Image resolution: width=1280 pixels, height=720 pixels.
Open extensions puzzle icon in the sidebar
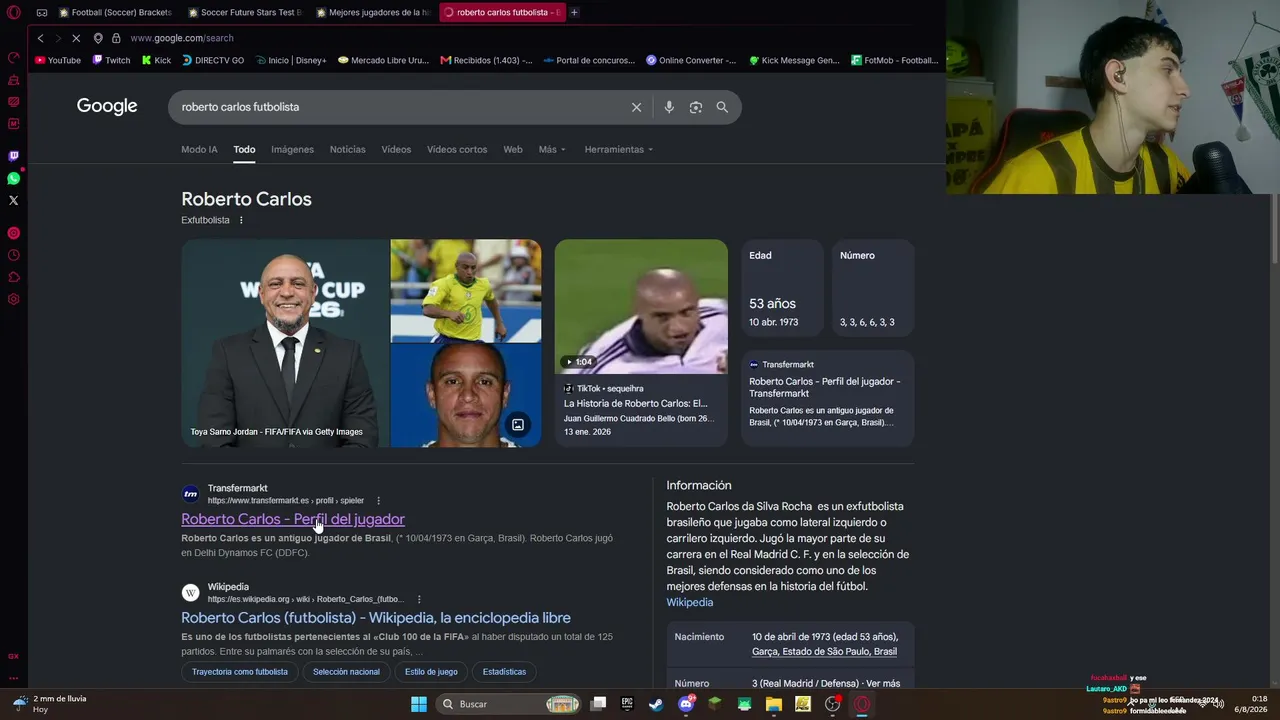14,277
